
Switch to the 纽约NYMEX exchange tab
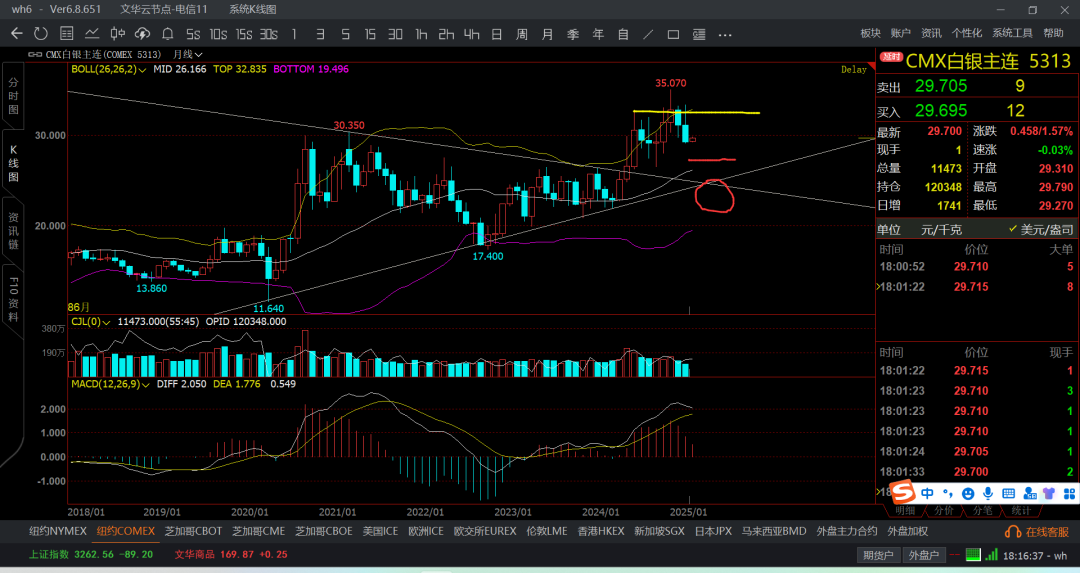pos(58,532)
